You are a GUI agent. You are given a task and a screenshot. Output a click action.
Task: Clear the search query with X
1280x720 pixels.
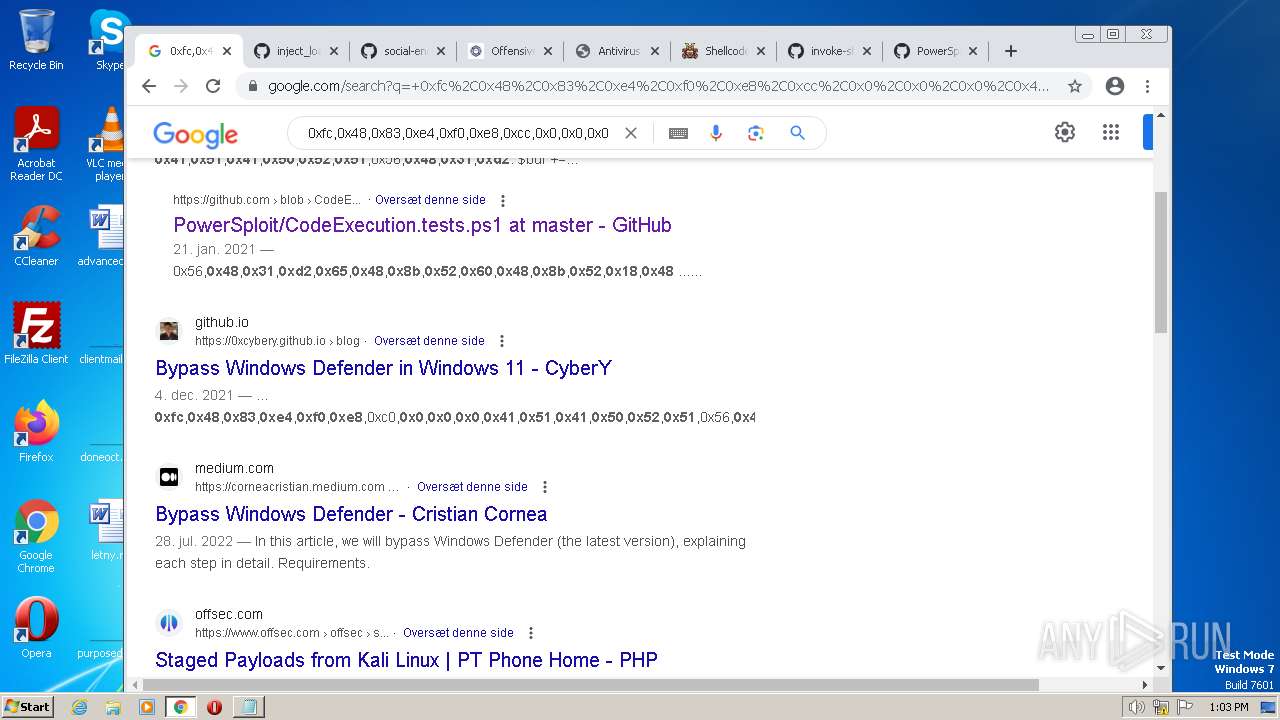631,133
